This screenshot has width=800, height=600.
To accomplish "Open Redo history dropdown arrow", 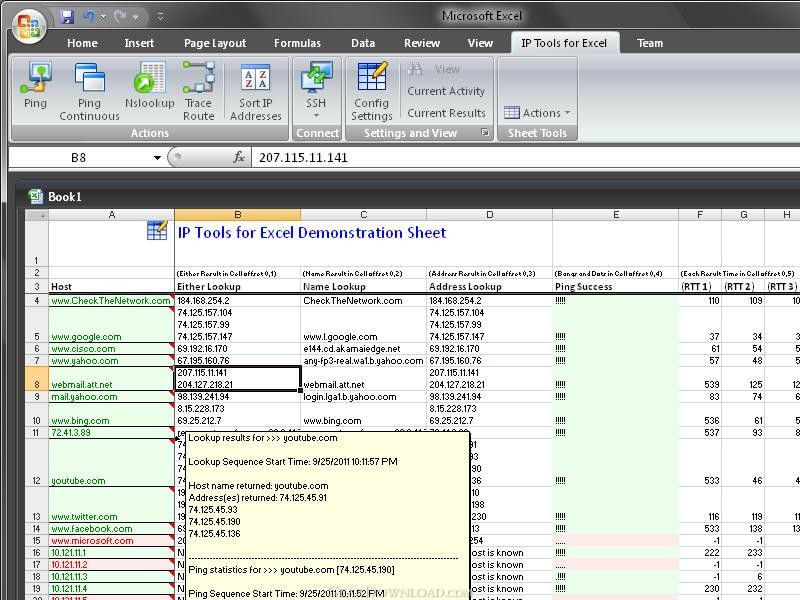I will pos(136,17).
